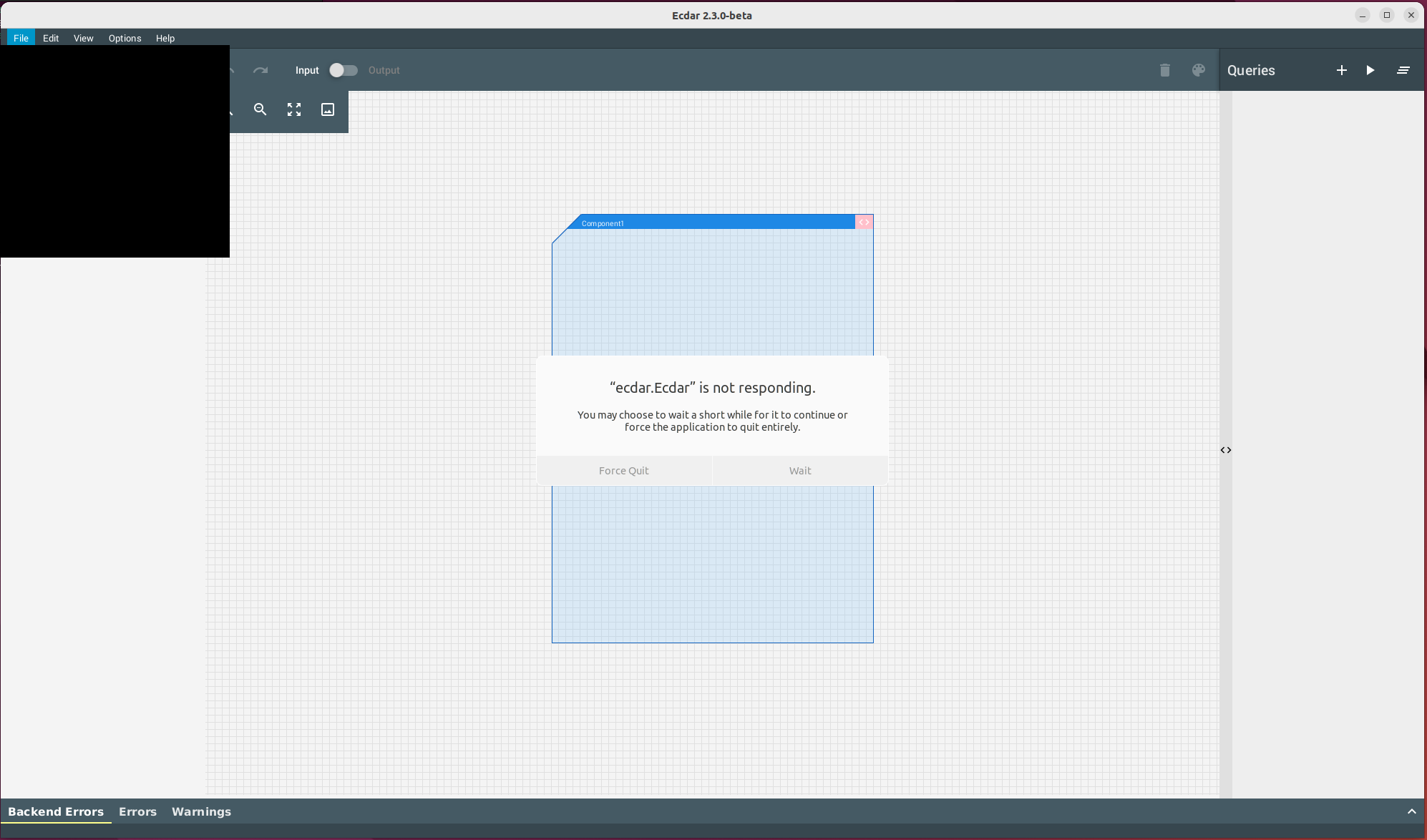Click the zoom out magnifier icon

(260, 109)
